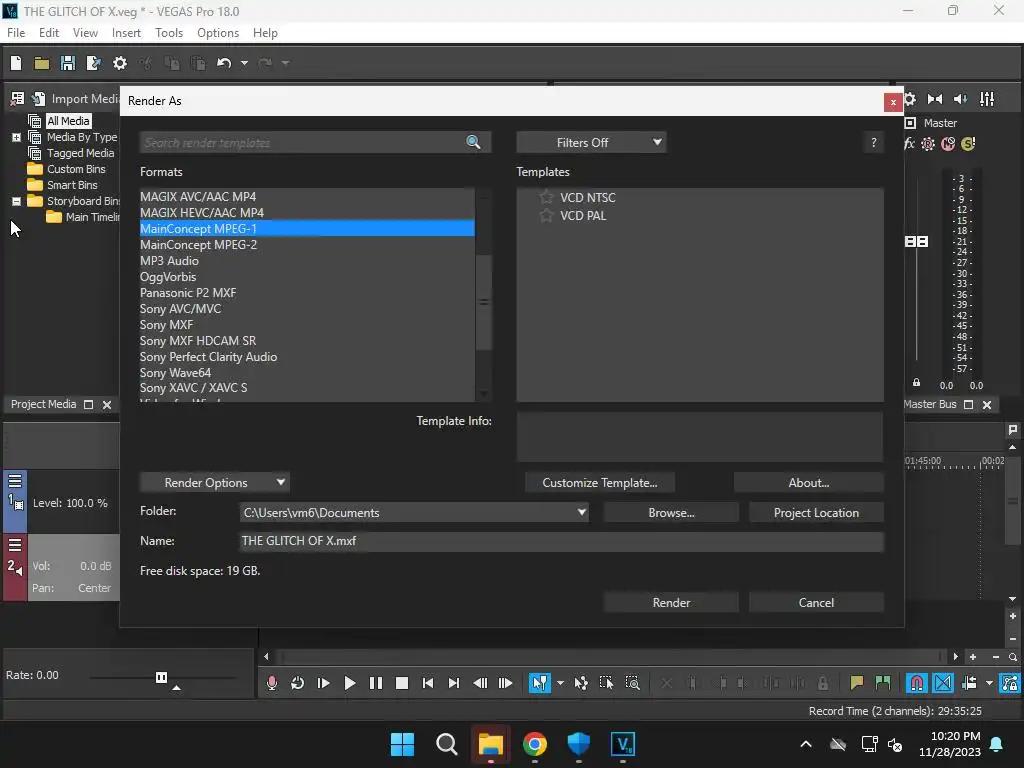Screen dimensions: 1024x768
Task: Click the Windows Security shield taskbar icon
Action: [x=579, y=744]
